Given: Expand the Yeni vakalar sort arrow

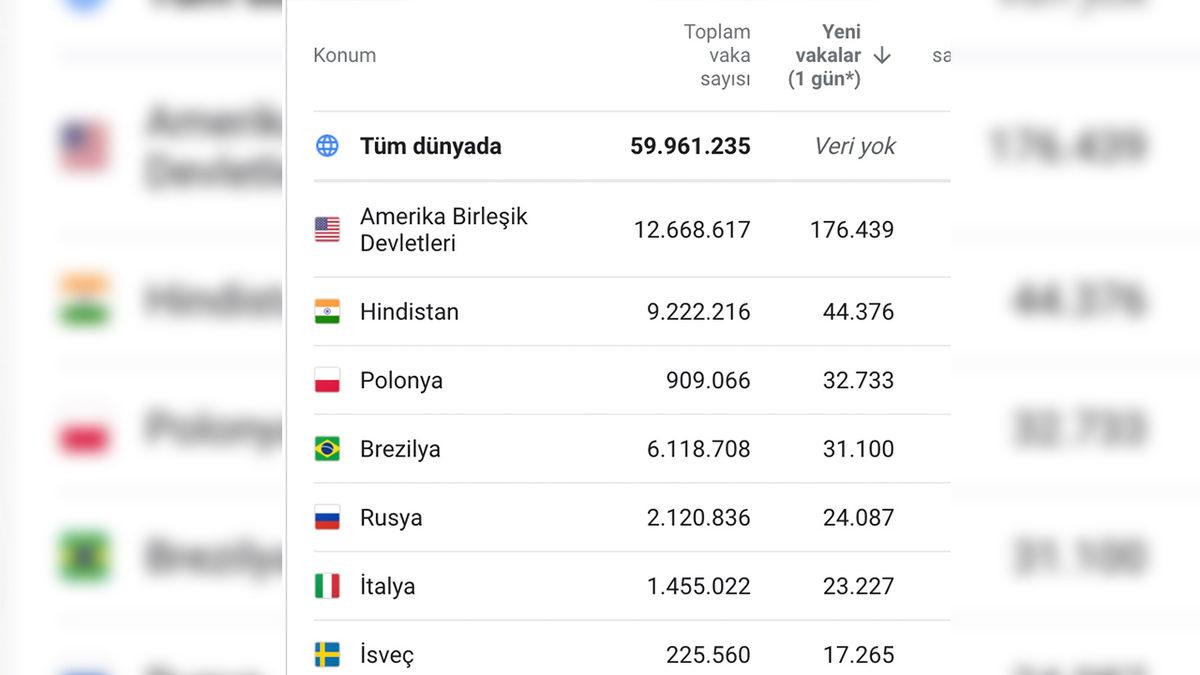Looking at the screenshot, I should [x=881, y=57].
